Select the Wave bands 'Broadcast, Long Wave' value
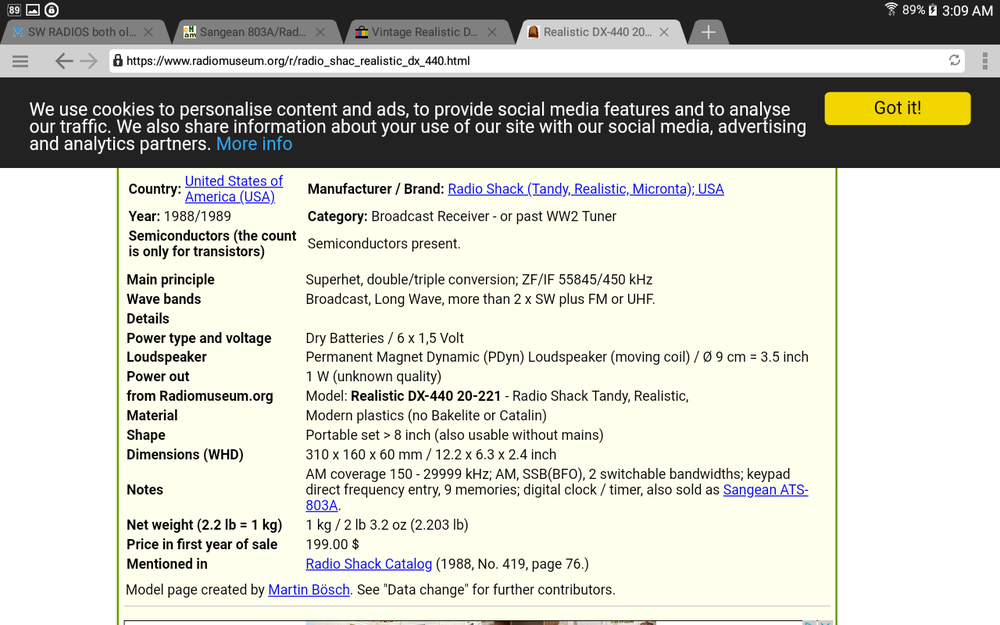 480,299
